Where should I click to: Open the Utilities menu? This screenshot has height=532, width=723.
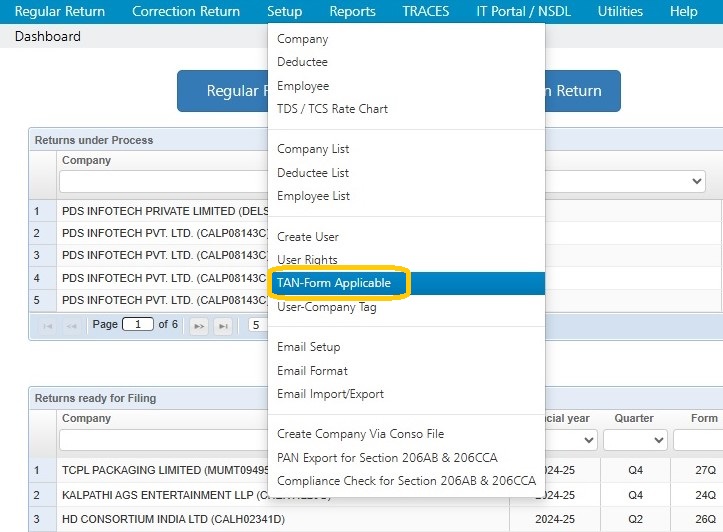[x=620, y=12]
